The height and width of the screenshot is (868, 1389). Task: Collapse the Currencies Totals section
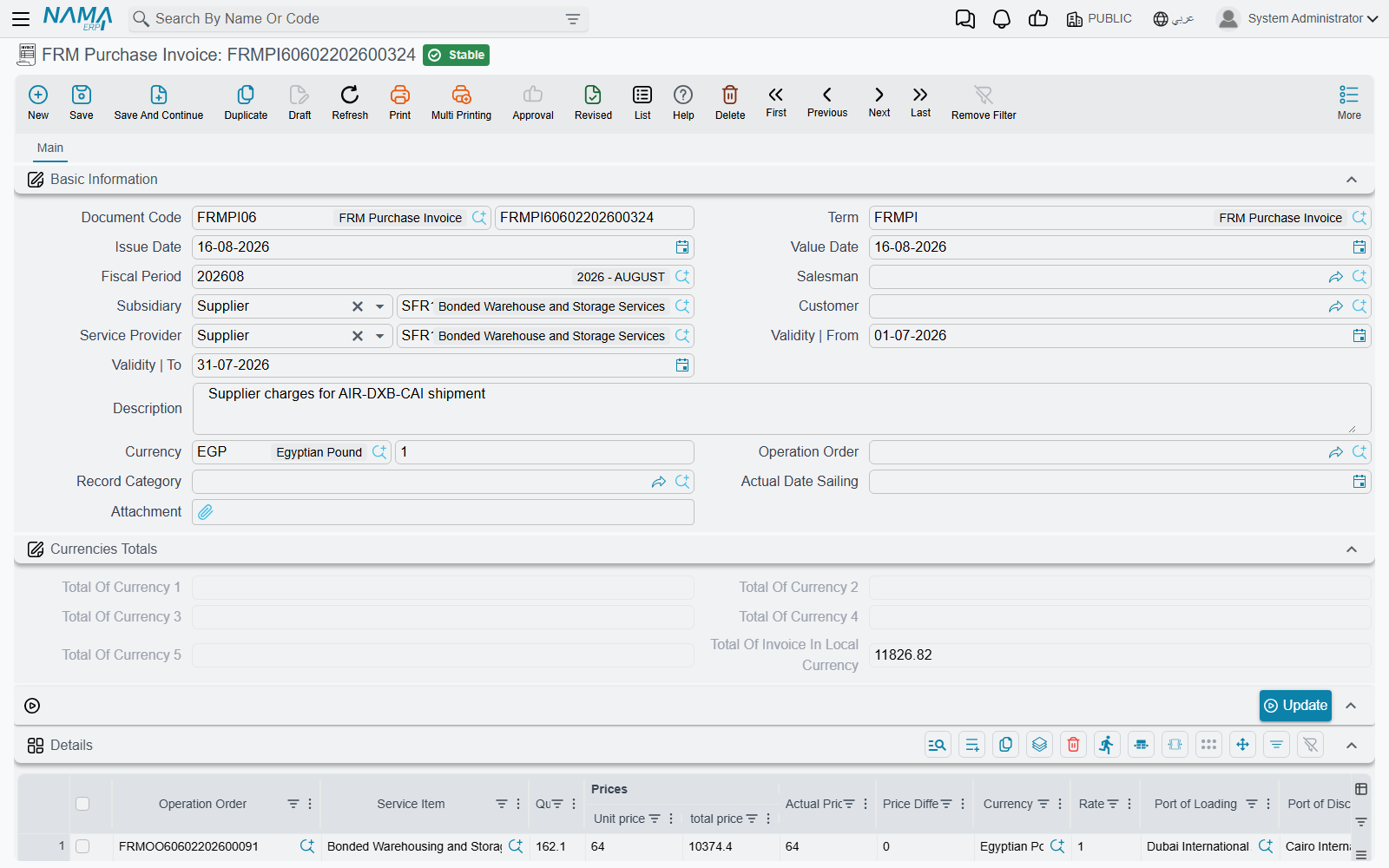click(x=1352, y=549)
